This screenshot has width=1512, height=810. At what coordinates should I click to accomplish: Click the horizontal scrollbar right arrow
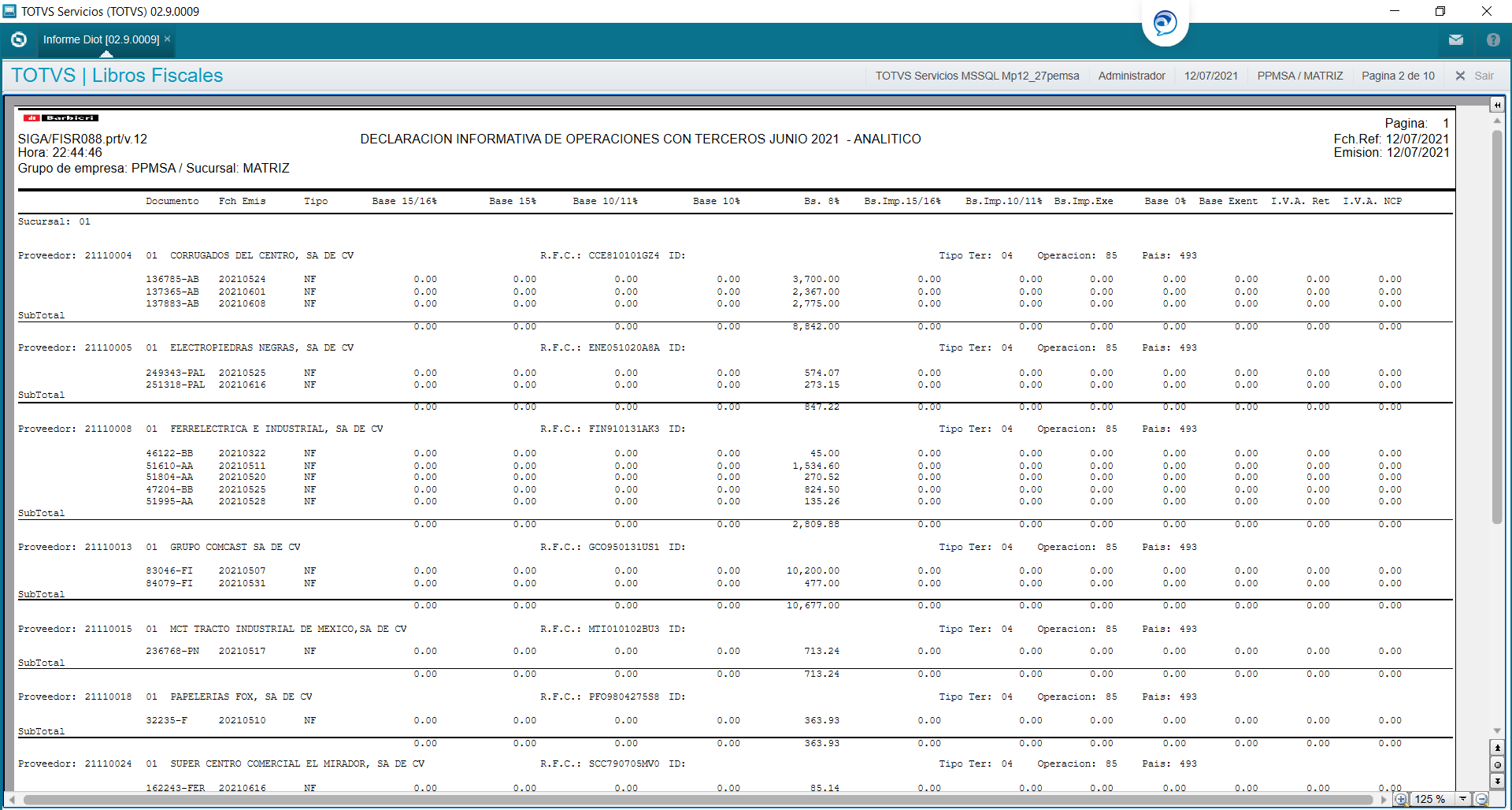click(1384, 800)
